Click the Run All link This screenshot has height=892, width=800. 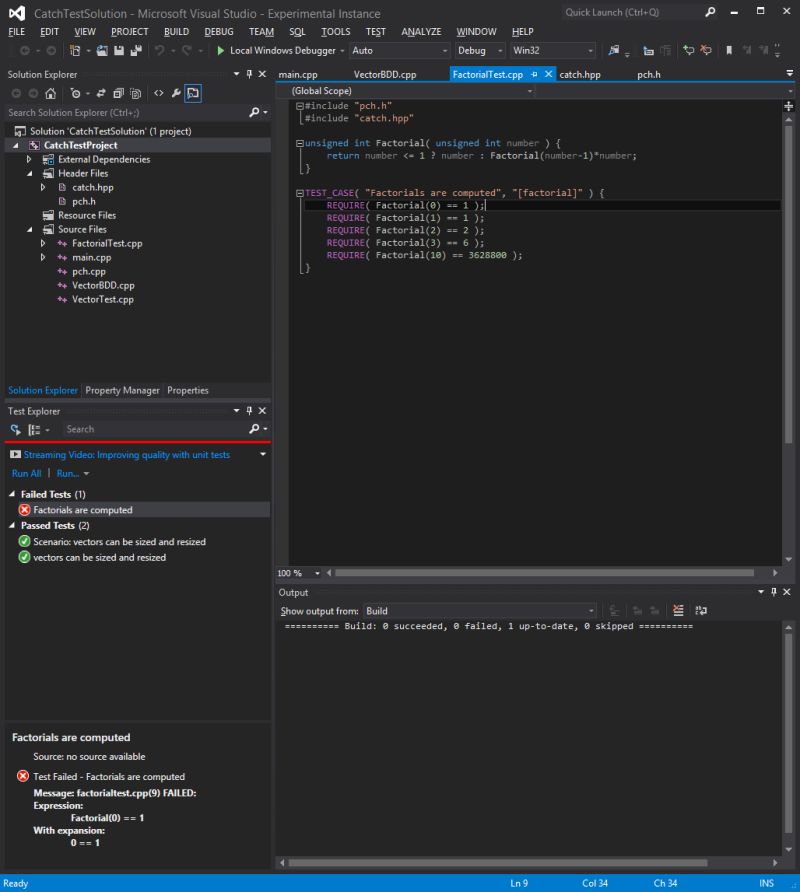pyautogui.click(x=26, y=473)
